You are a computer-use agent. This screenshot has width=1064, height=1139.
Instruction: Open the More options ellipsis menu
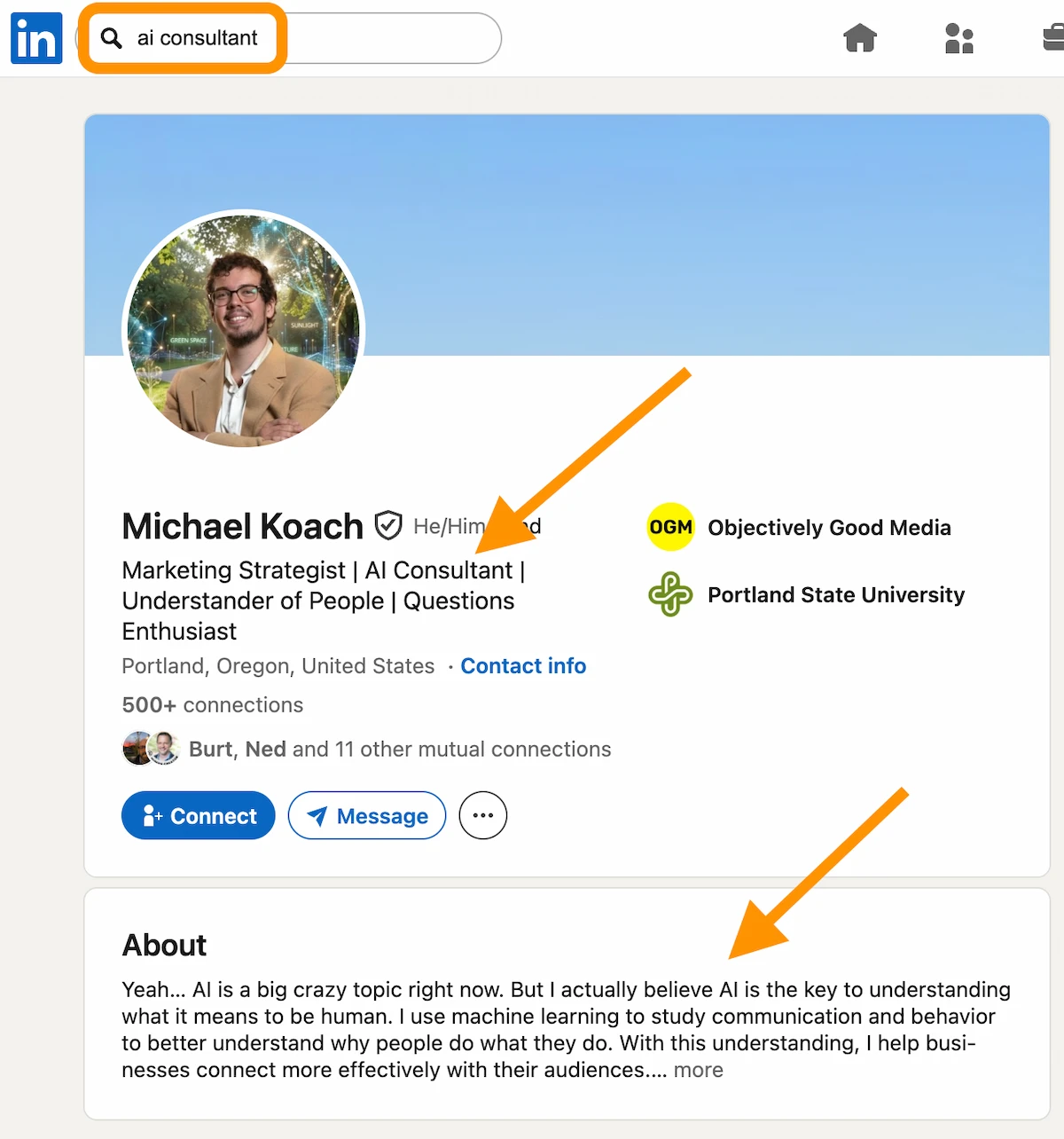(x=482, y=814)
